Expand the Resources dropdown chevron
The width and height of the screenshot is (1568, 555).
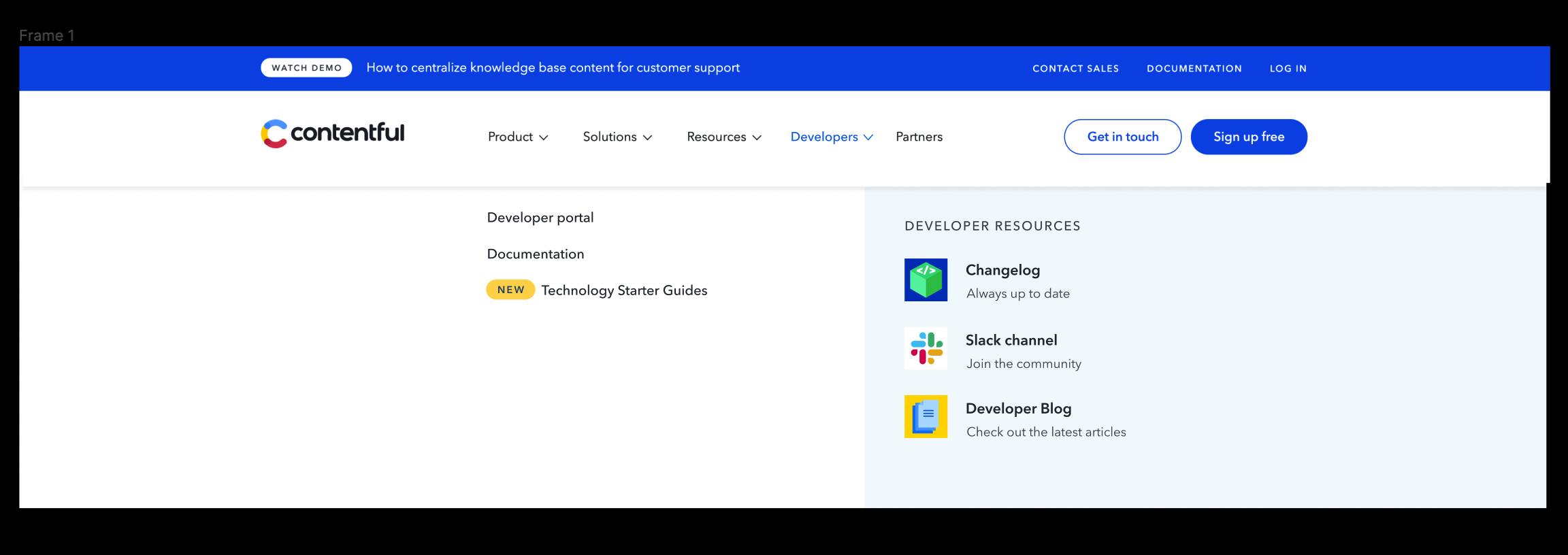point(757,137)
